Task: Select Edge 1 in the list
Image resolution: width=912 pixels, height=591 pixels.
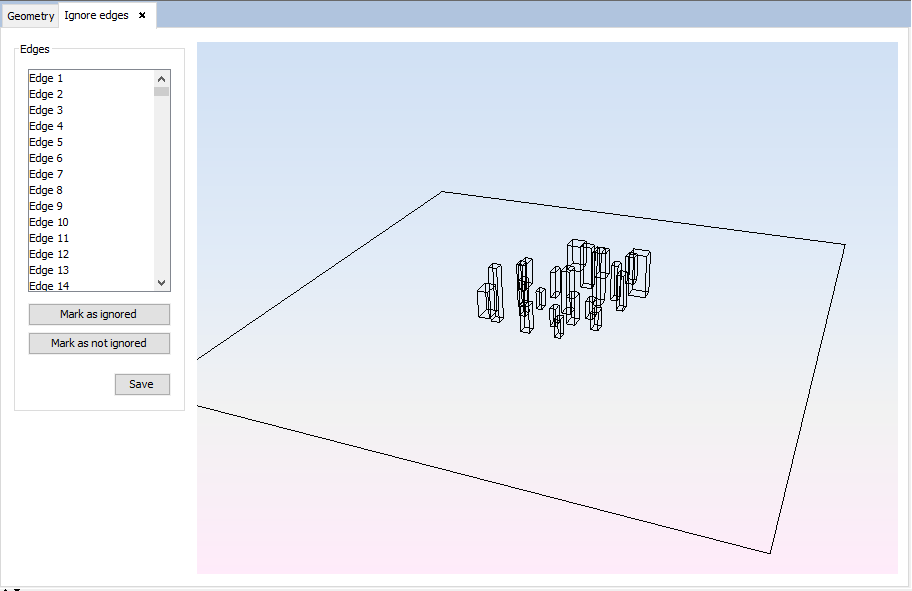Action: pyautogui.click(x=46, y=78)
